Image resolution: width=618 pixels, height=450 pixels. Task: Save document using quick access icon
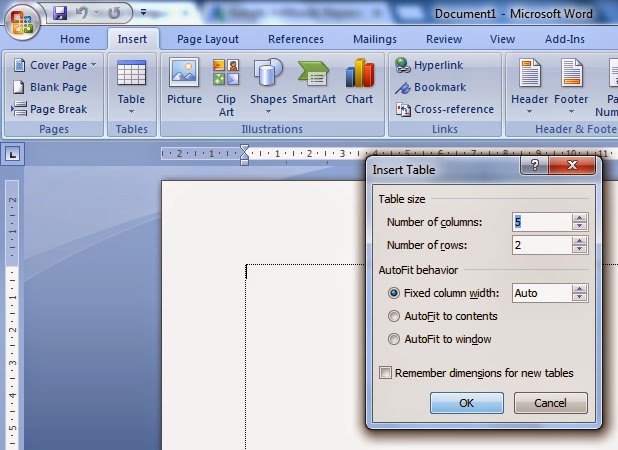[60, 13]
